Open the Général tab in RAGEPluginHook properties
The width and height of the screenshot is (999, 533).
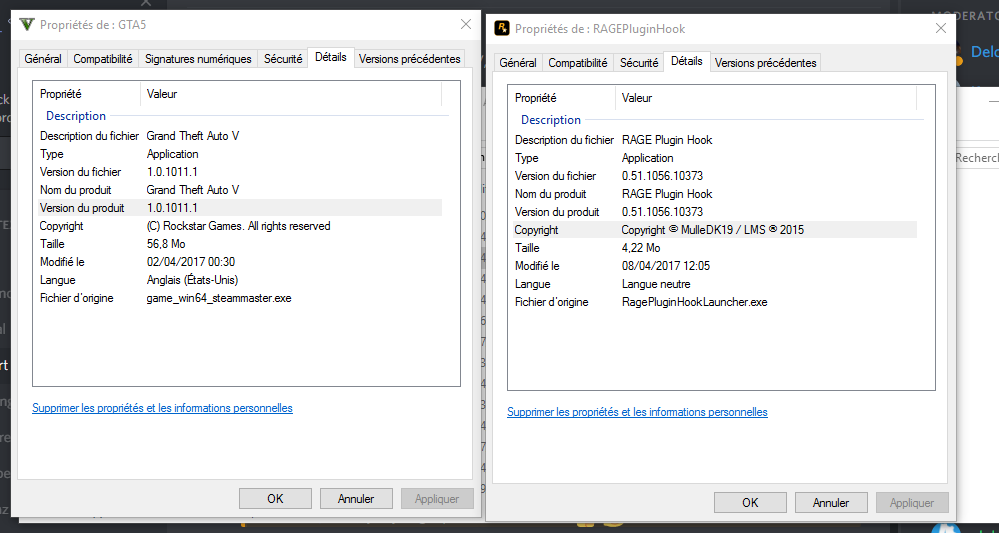click(518, 63)
